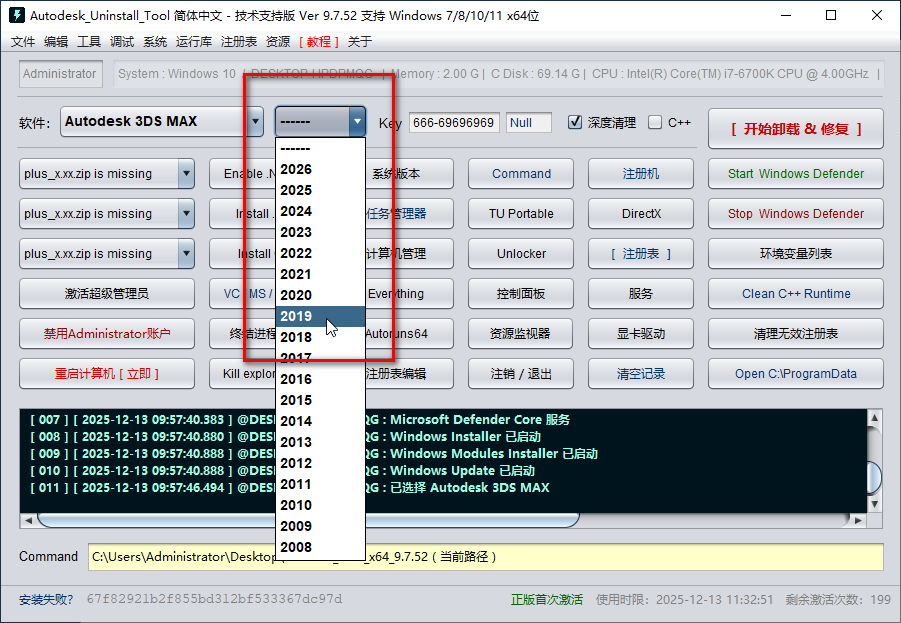Select 2022 in the version list
The image size is (901, 623).
point(320,253)
